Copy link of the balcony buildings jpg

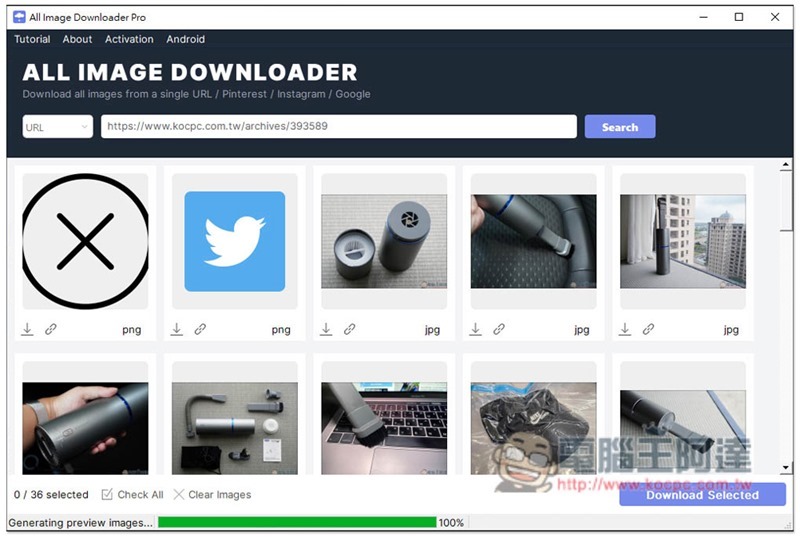(x=648, y=329)
